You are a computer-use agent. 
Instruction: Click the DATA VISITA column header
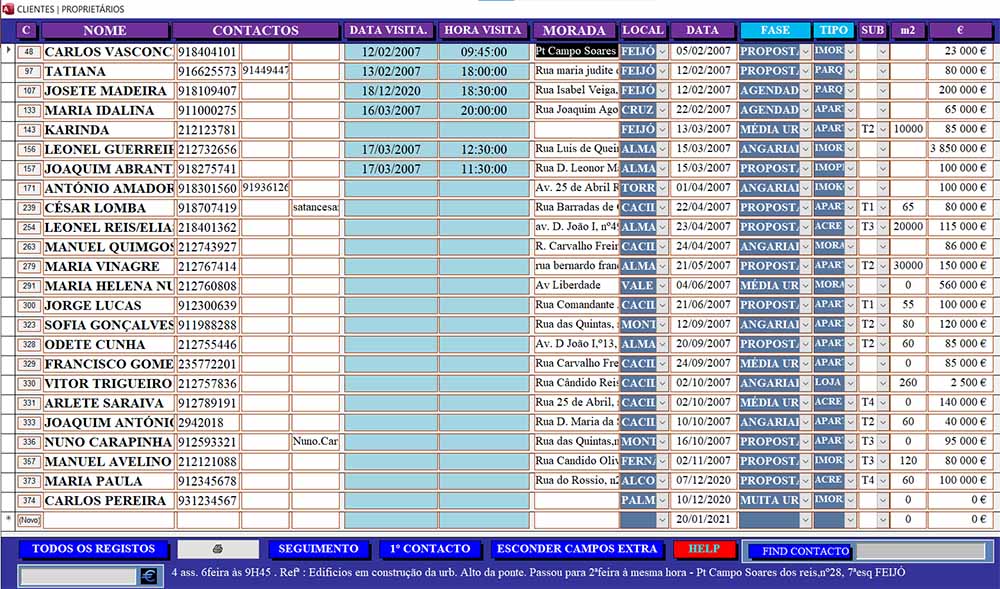388,30
